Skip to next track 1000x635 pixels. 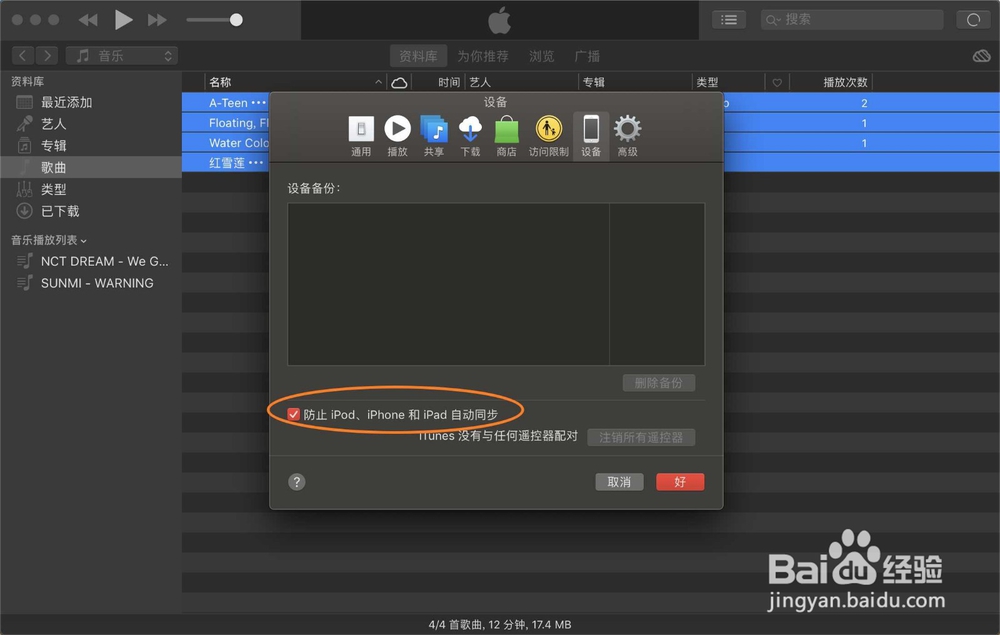tap(157, 20)
